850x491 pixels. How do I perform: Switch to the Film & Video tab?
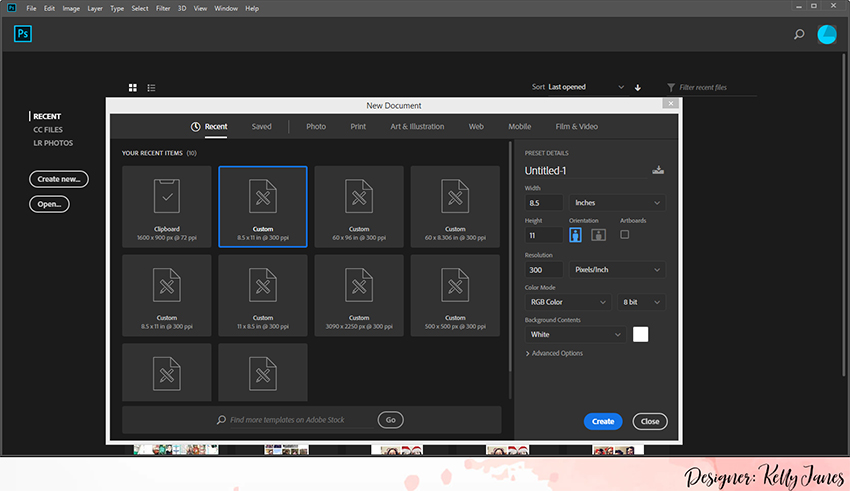576,127
